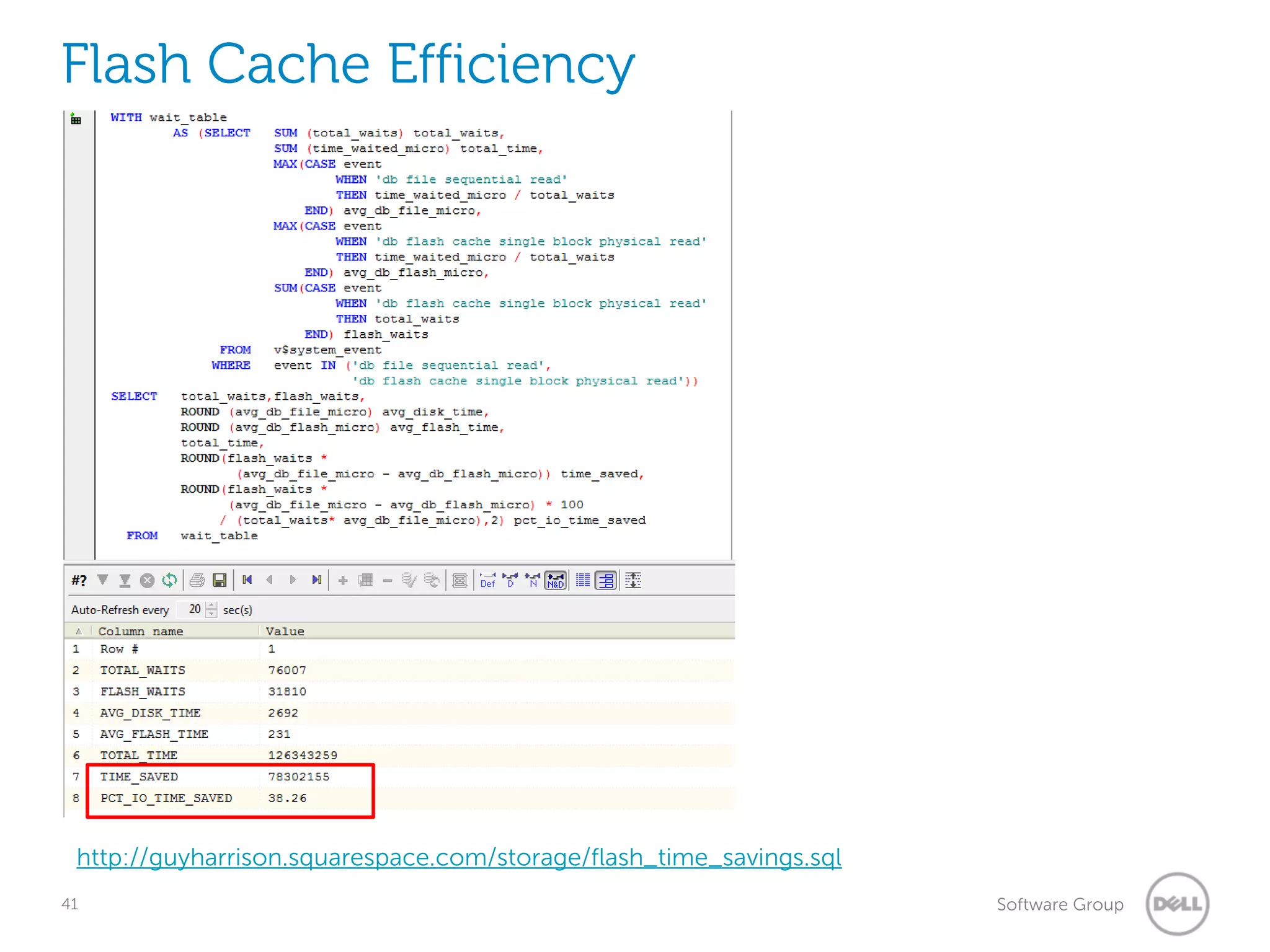Click the filter funnel icon

pyautogui.click(x=103, y=580)
